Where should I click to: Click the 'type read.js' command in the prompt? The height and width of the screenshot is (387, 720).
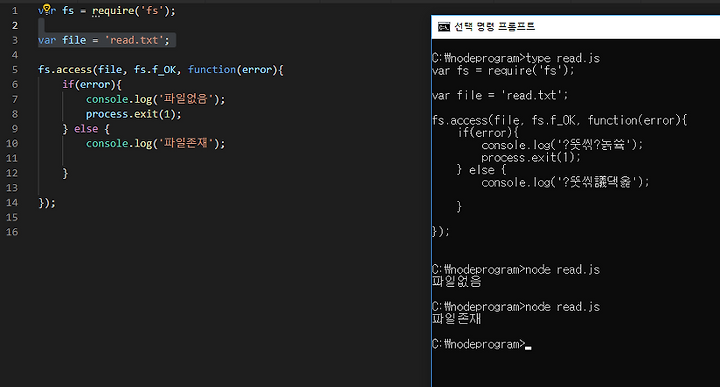click(x=562, y=59)
